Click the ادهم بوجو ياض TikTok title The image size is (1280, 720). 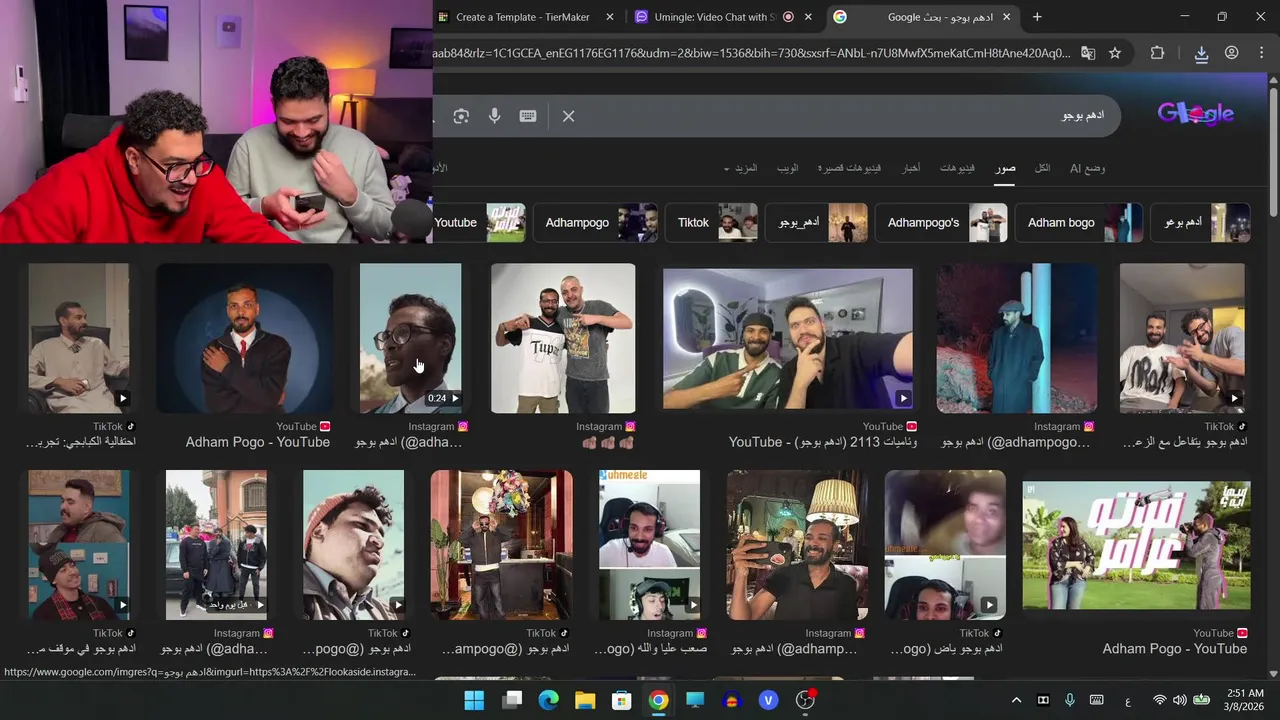click(x=945, y=649)
